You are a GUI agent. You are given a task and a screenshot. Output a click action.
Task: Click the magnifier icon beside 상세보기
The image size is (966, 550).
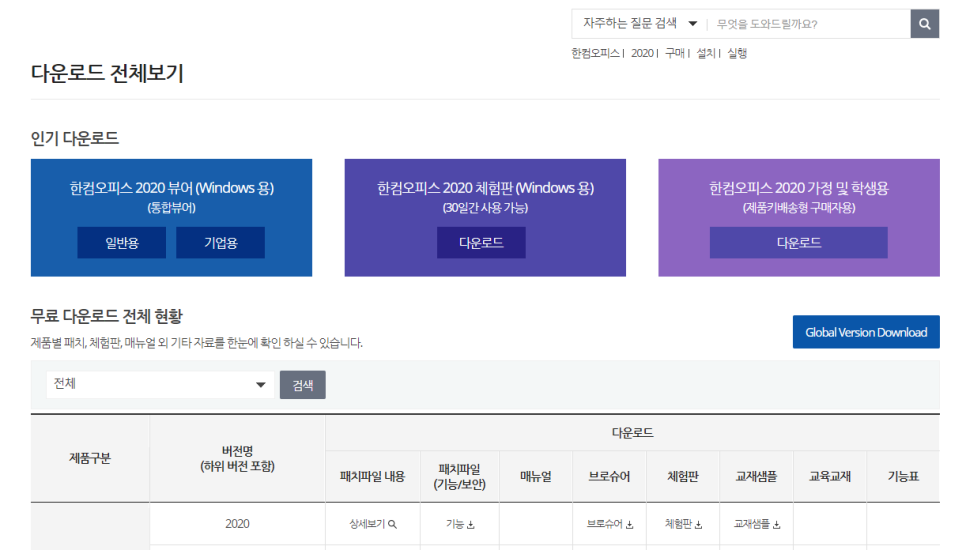point(392,525)
